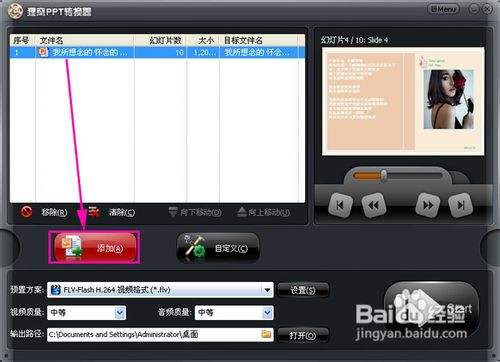Click the slide 4 preview thumbnail
This screenshot has height=362, width=500.
tap(403, 101)
